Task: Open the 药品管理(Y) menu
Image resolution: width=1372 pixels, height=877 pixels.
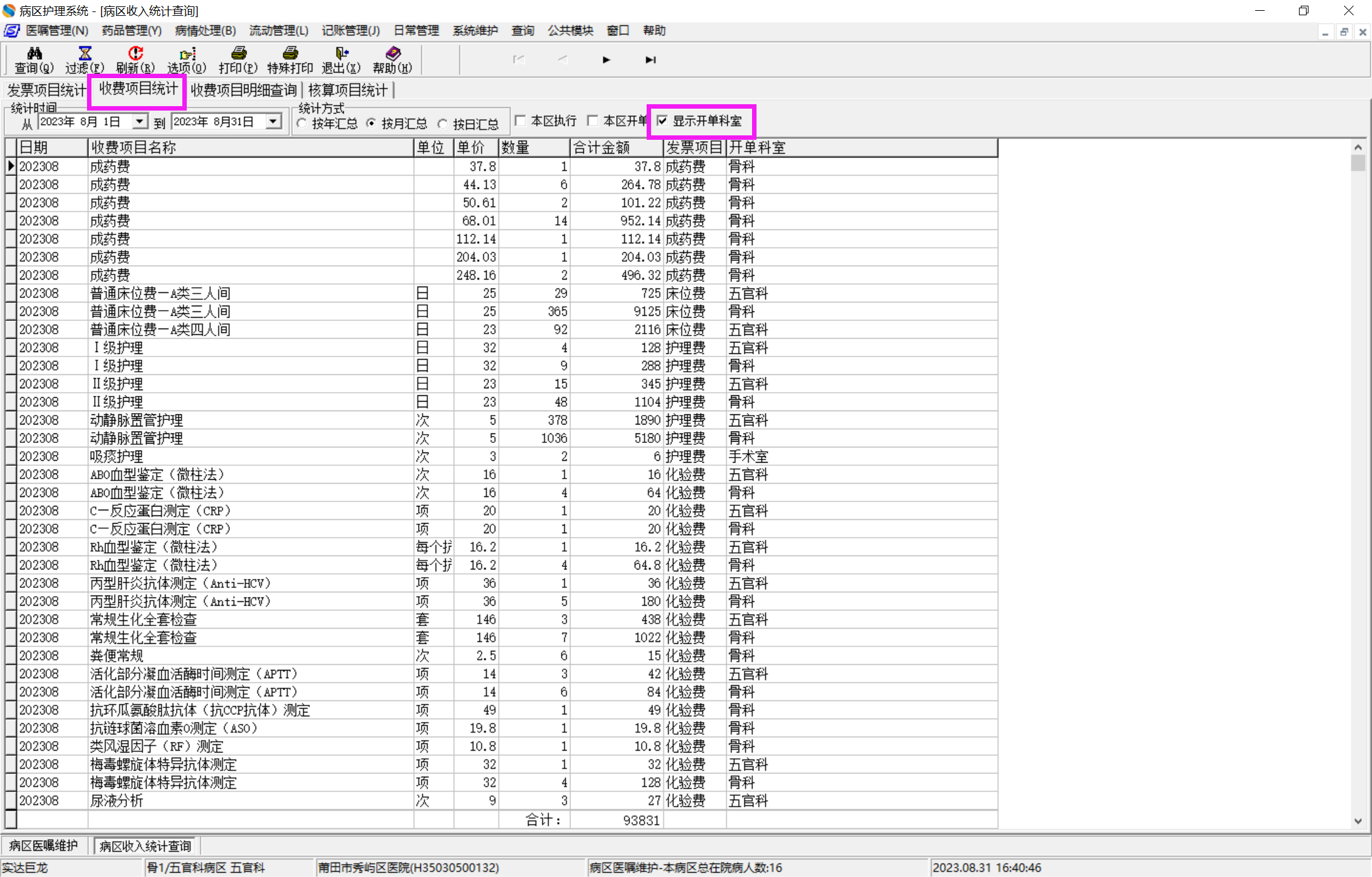Action: tap(131, 31)
